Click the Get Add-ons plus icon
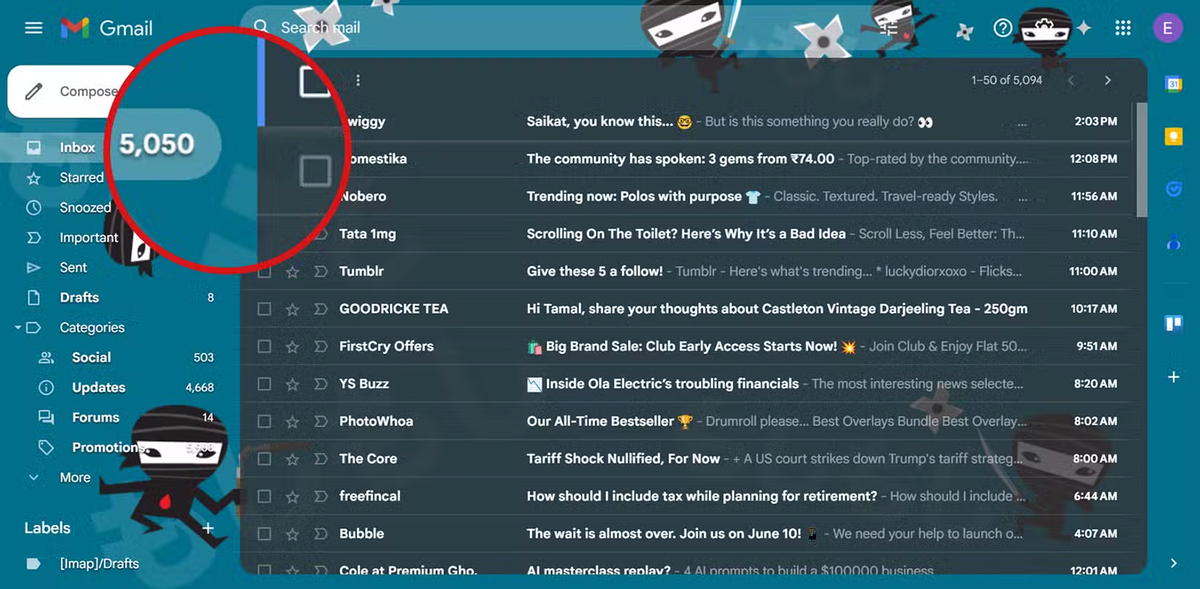 click(1174, 377)
